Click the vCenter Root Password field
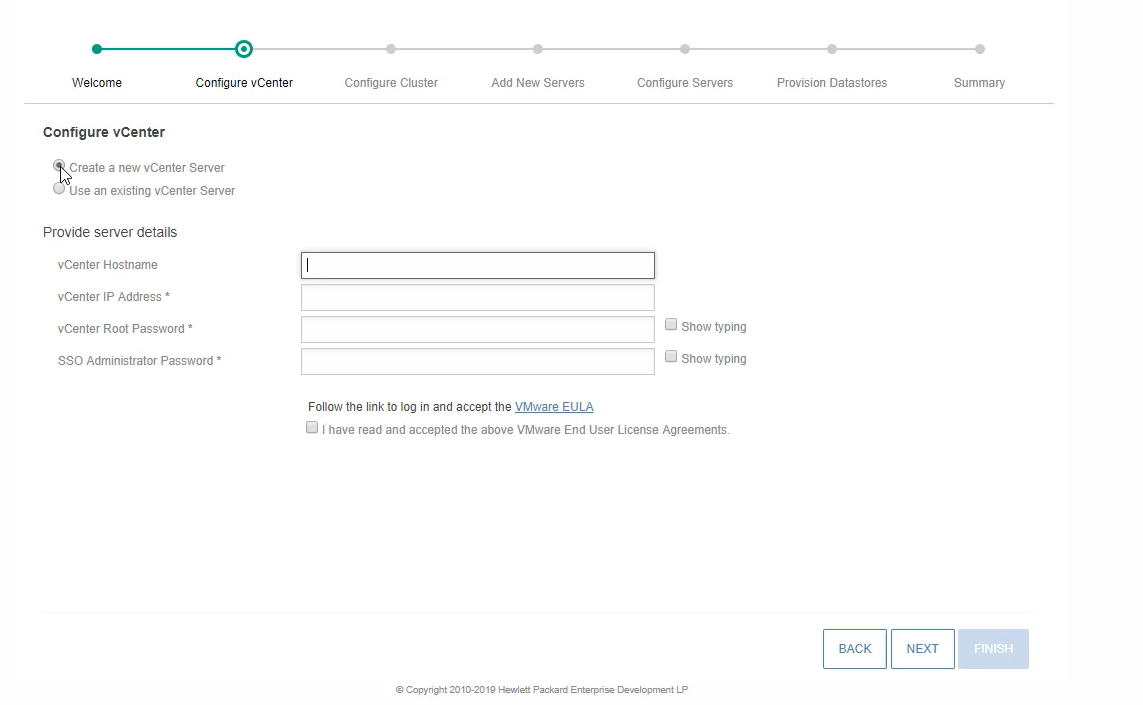Screen dimensions: 1143x705 coord(477,330)
